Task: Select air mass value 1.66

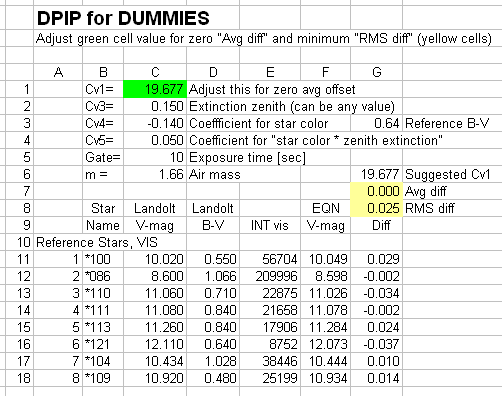Action: (x=155, y=174)
